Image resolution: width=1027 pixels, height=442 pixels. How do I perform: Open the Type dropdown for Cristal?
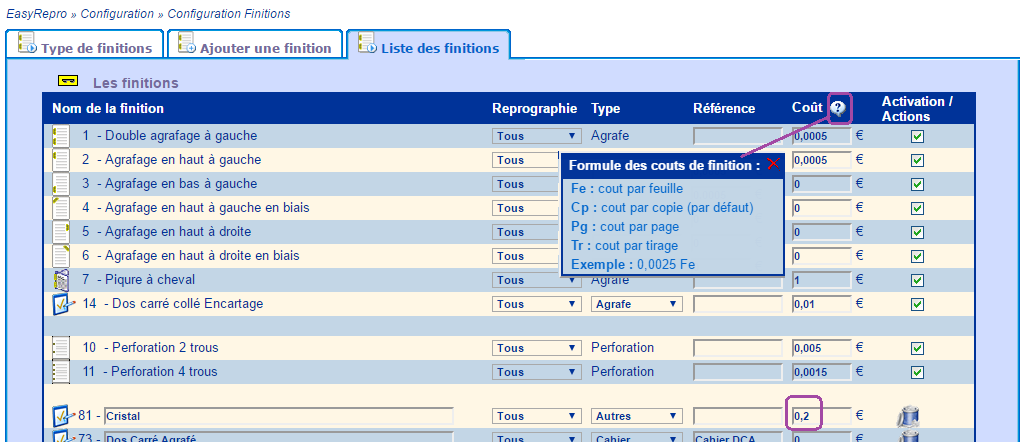pos(636,416)
